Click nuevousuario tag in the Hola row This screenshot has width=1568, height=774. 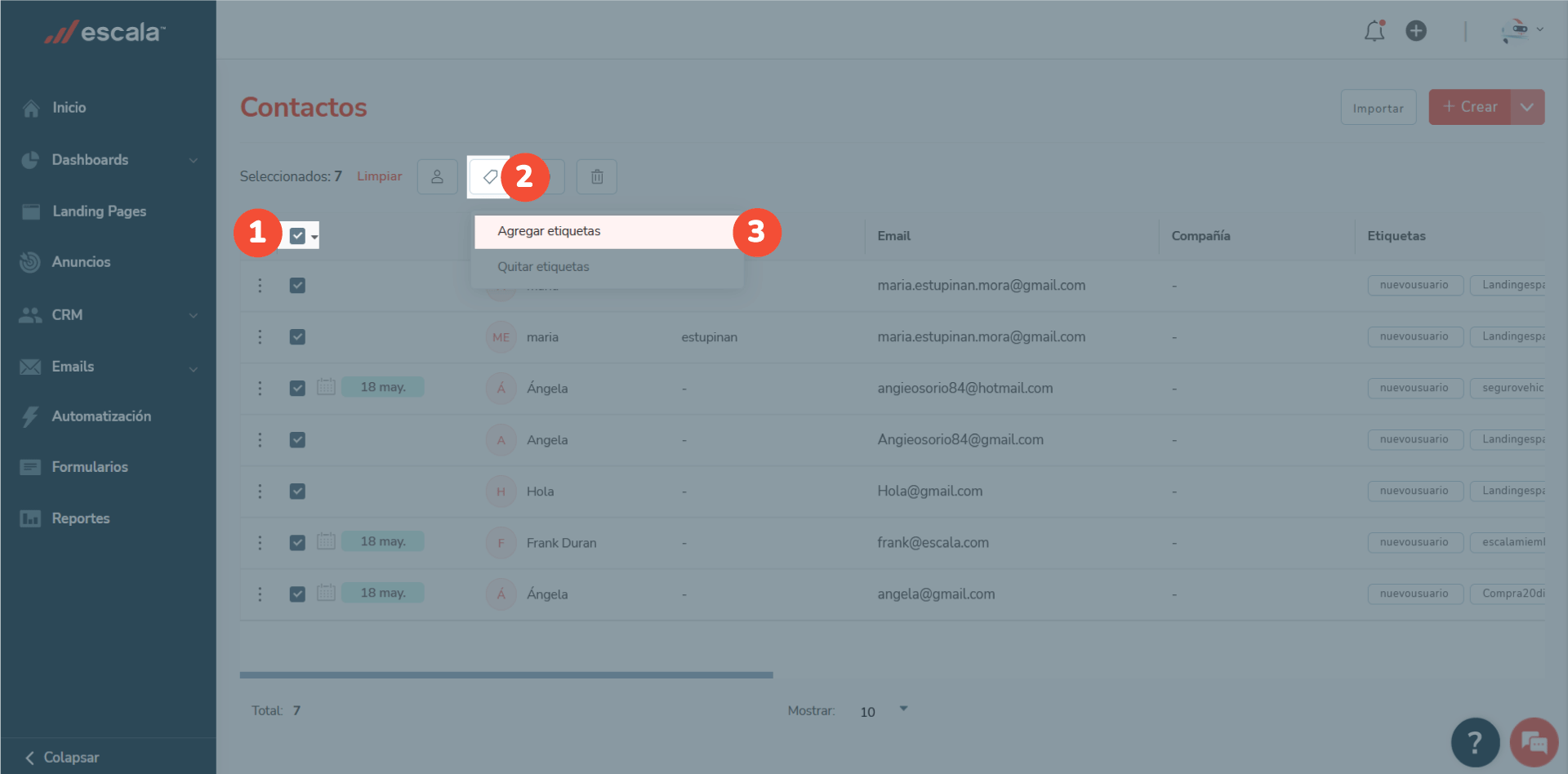click(1415, 491)
